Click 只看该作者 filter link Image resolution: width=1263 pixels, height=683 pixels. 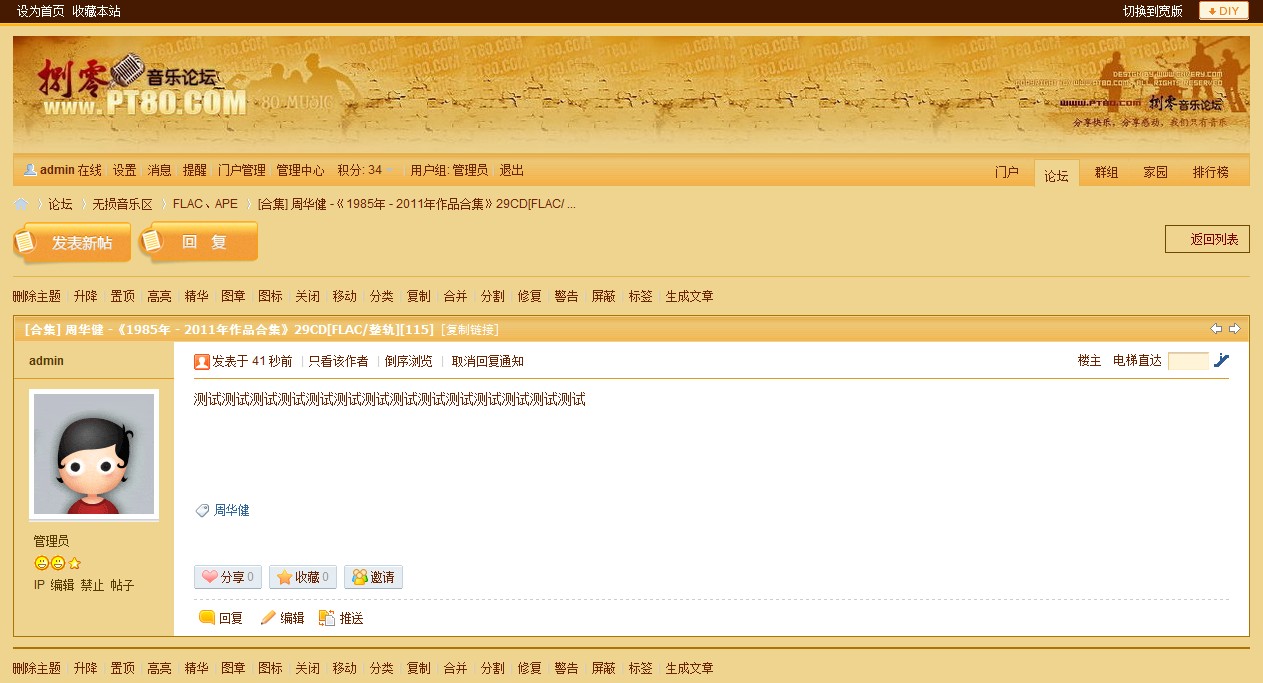pyautogui.click(x=338, y=362)
